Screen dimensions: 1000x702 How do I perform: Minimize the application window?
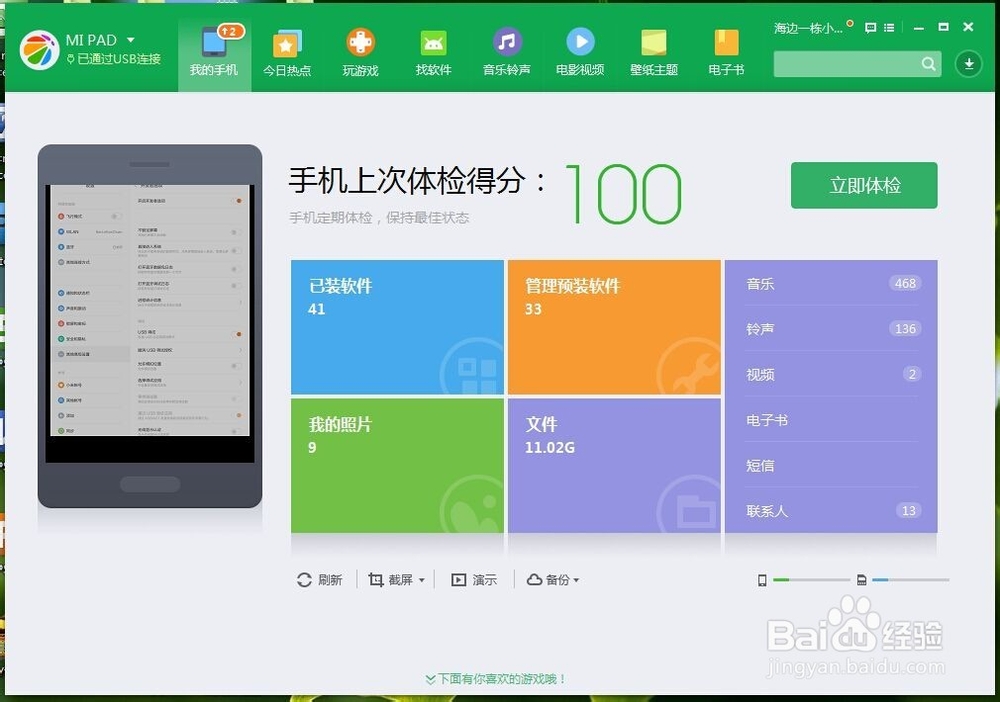[x=918, y=28]
